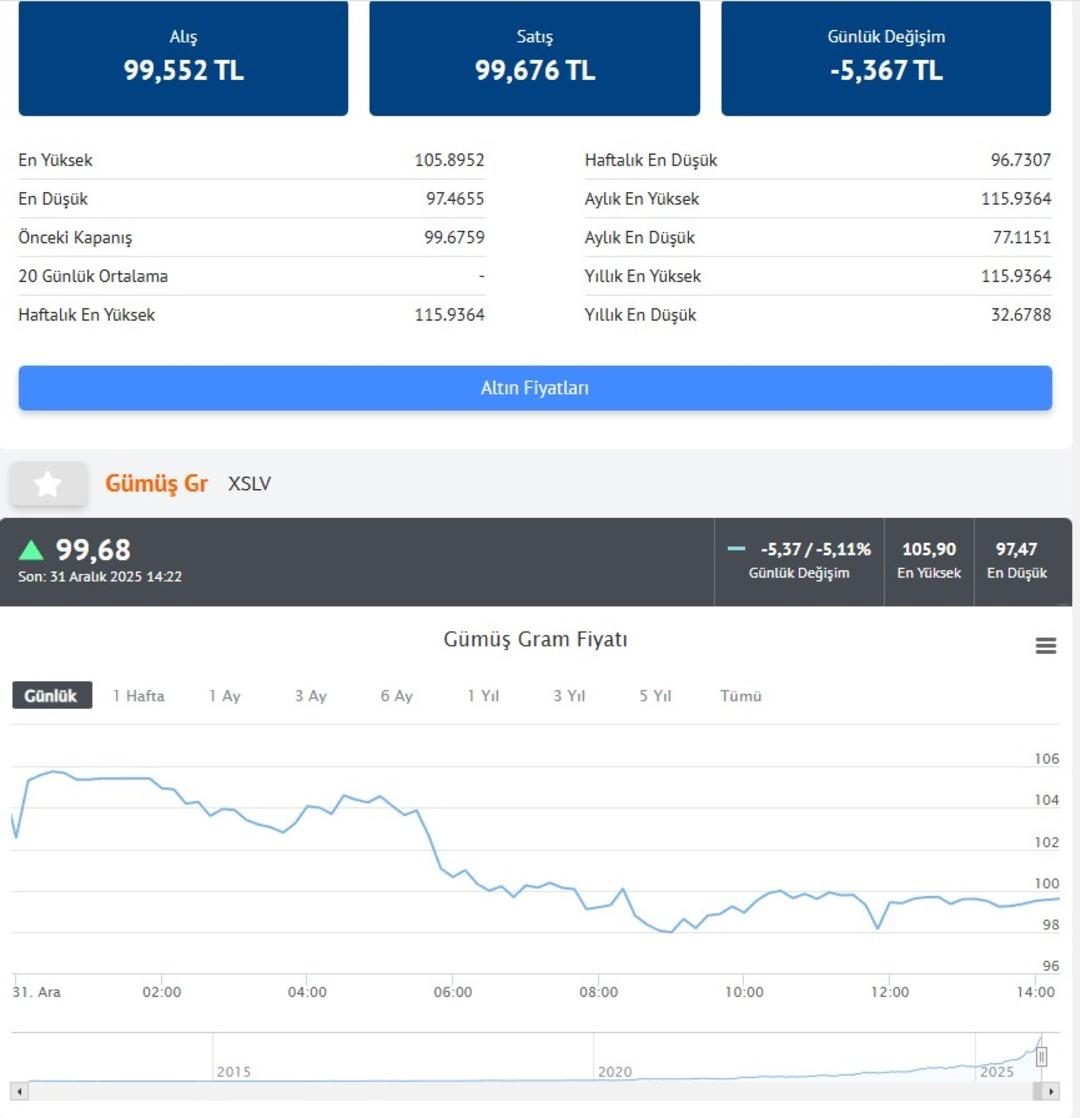Click the navigator range handle
The height and width of the screenshot is (1118, 1080).
[1041, 1057]
